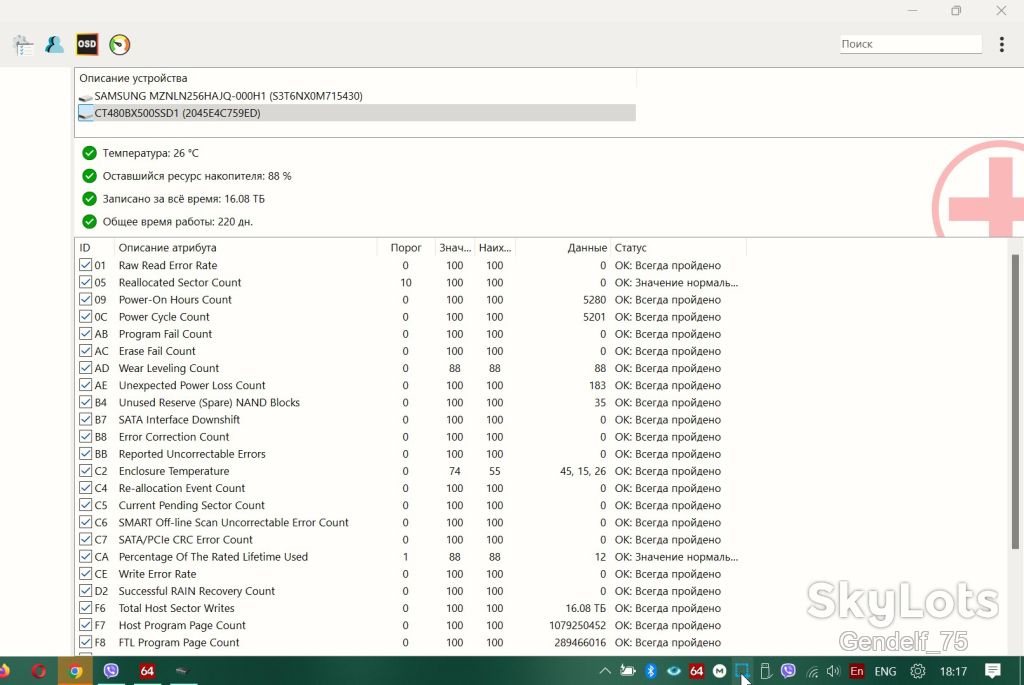Uncheck the Raw Read Error Rate checkbox
The image size is (1024, 685).
pyautogui.click(x=86, y=265)
